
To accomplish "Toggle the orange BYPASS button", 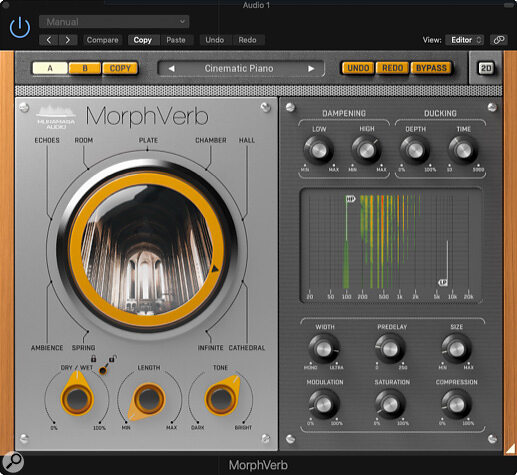I will (x=431, y=68).
